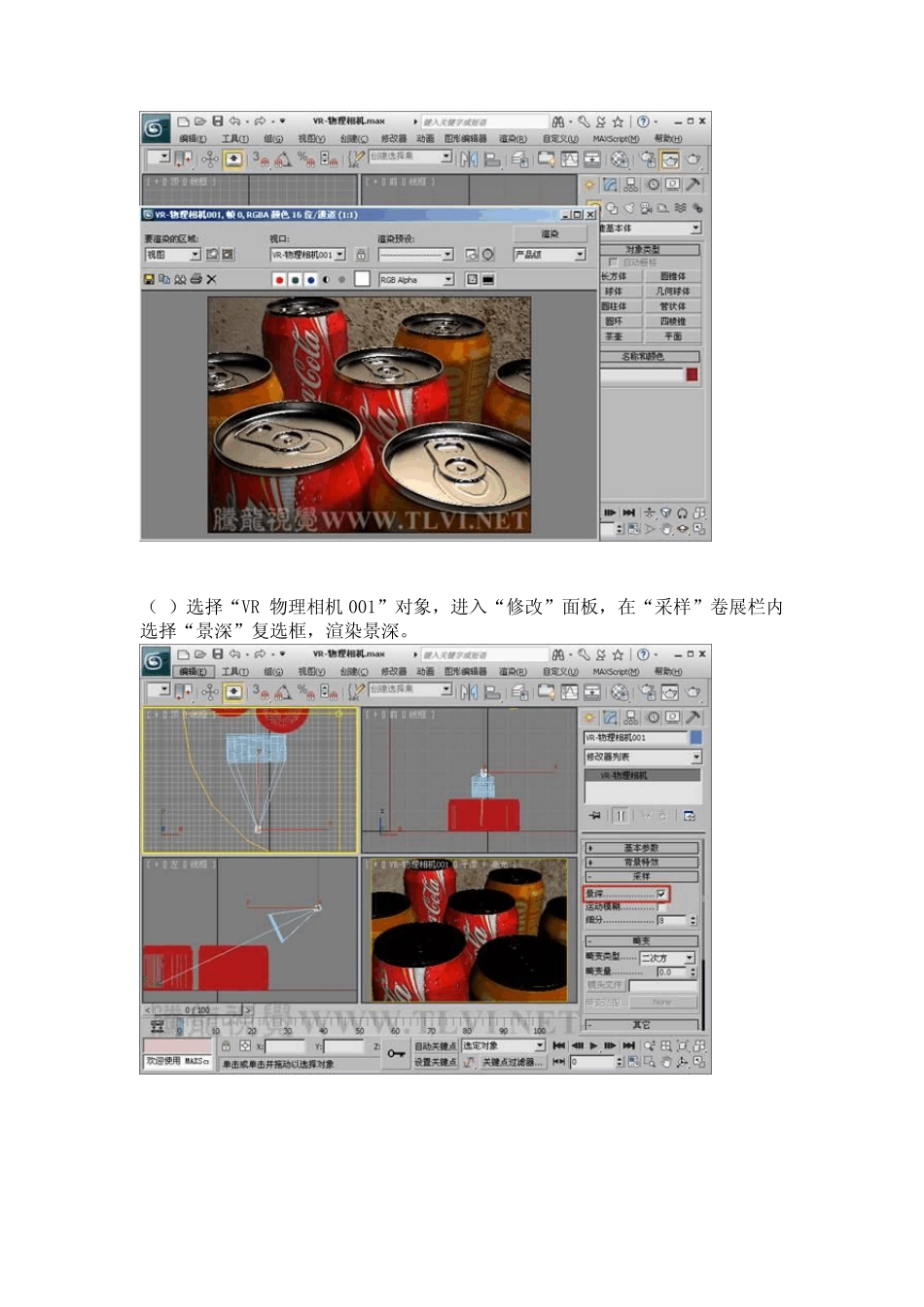The image size is (924, 1307).
Task: Click the Mirror tool icon in the four-viewport window toolbar
Action: click(x=470, y=692)
